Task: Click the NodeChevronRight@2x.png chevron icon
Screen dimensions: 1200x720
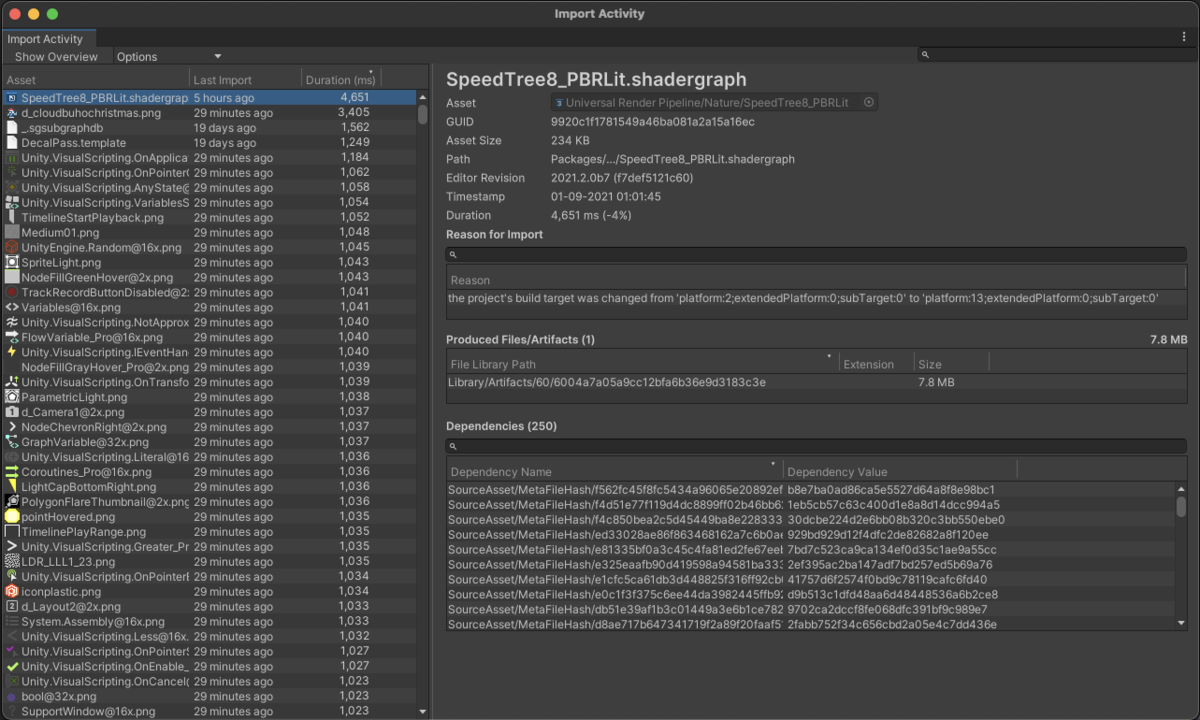Action: (x=12, y=427)
